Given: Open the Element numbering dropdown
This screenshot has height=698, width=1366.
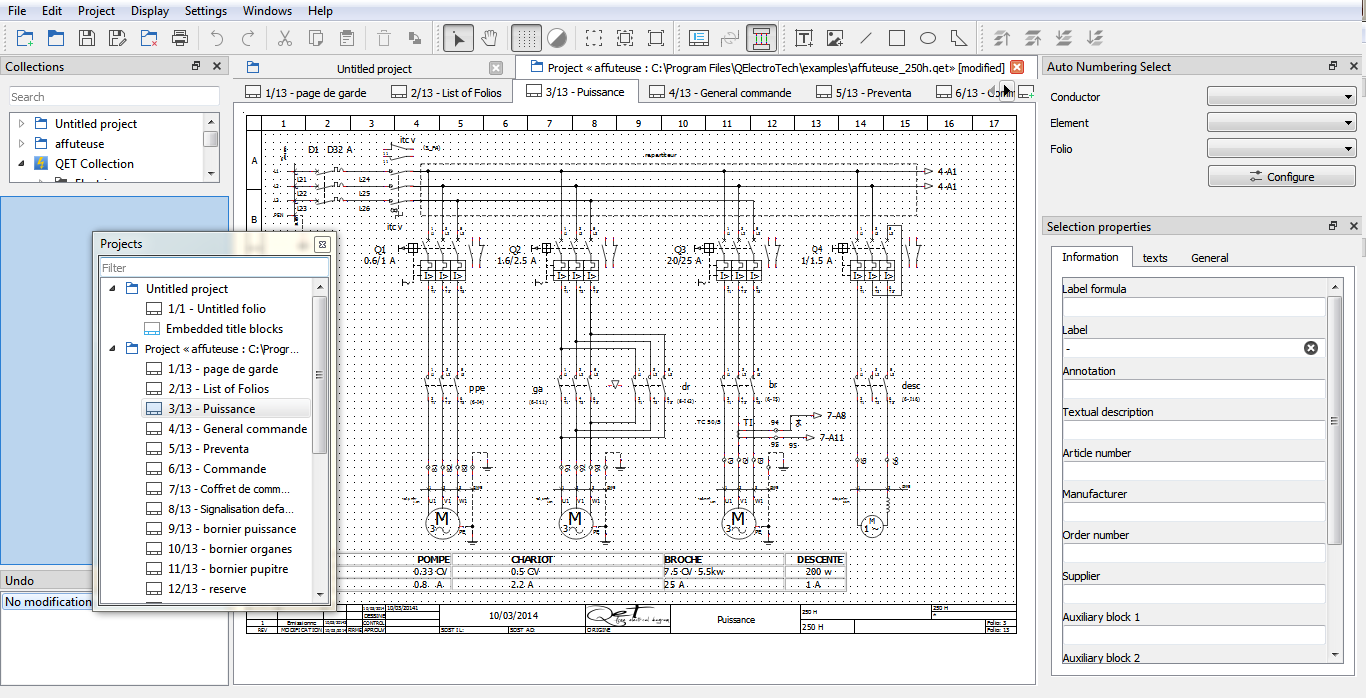Looking at the screenshot, I should [x=1282, y=123].
